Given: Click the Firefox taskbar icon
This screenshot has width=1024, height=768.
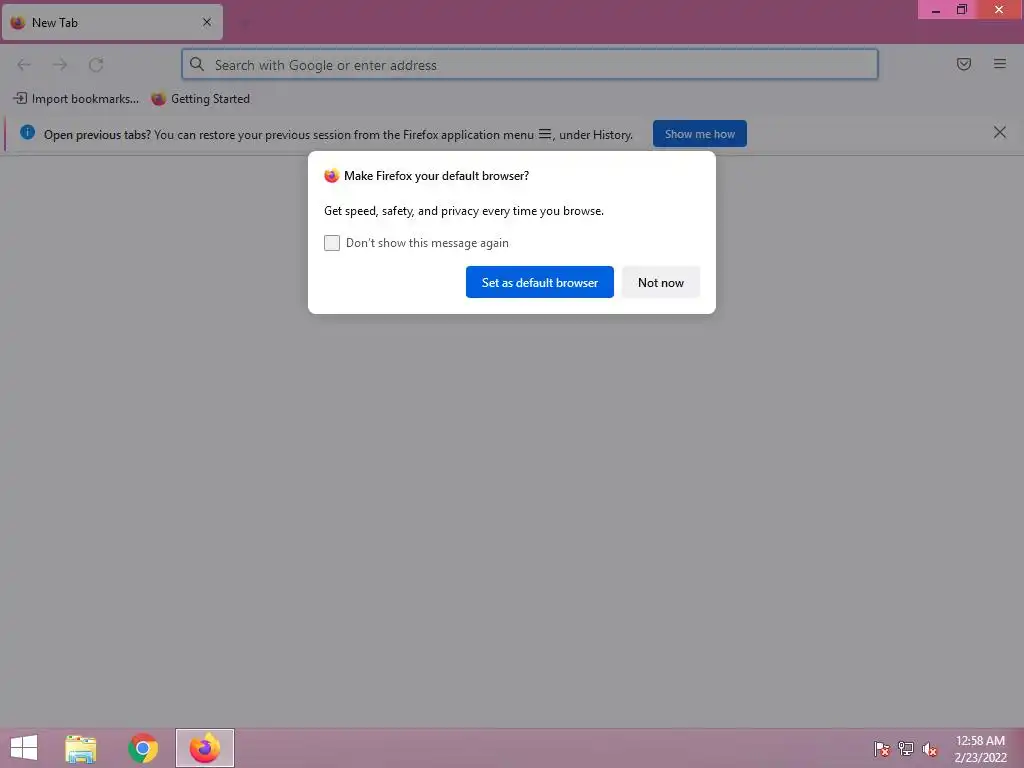Looking at the screenshot, I should click(x=205, y=748).
